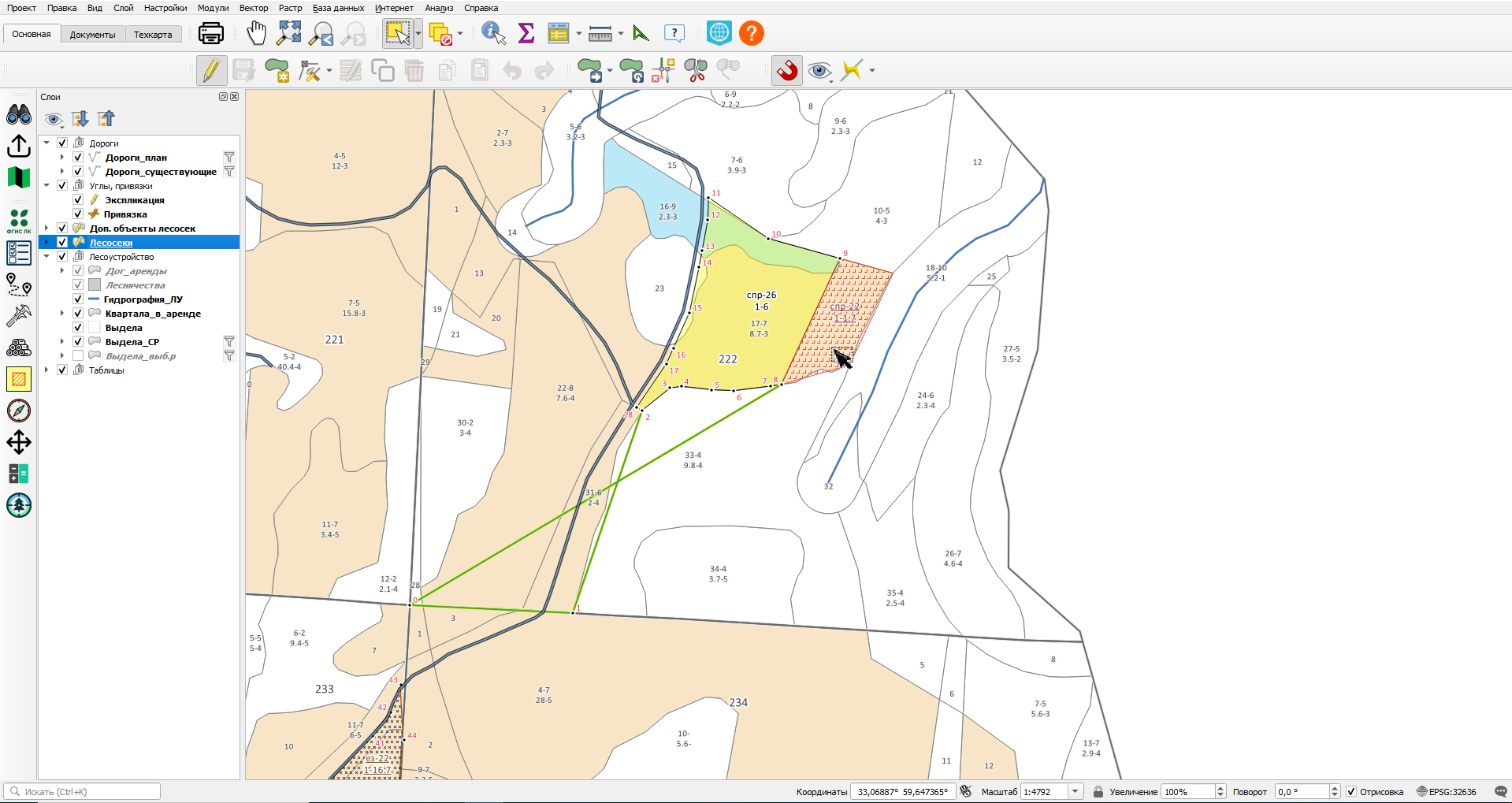Increase the Поворот rotation stepper
Viewport: 1512px width, 803px height.
(x=1335, y=789)
